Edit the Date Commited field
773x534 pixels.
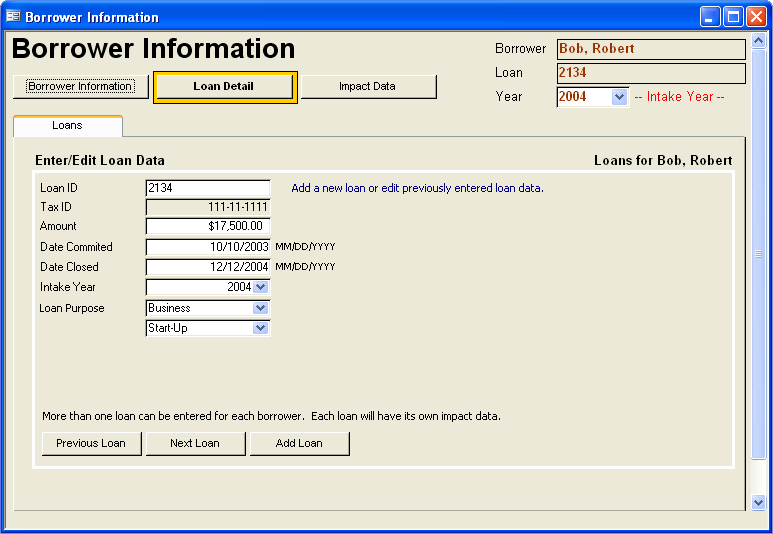click(x=208, y=247)
